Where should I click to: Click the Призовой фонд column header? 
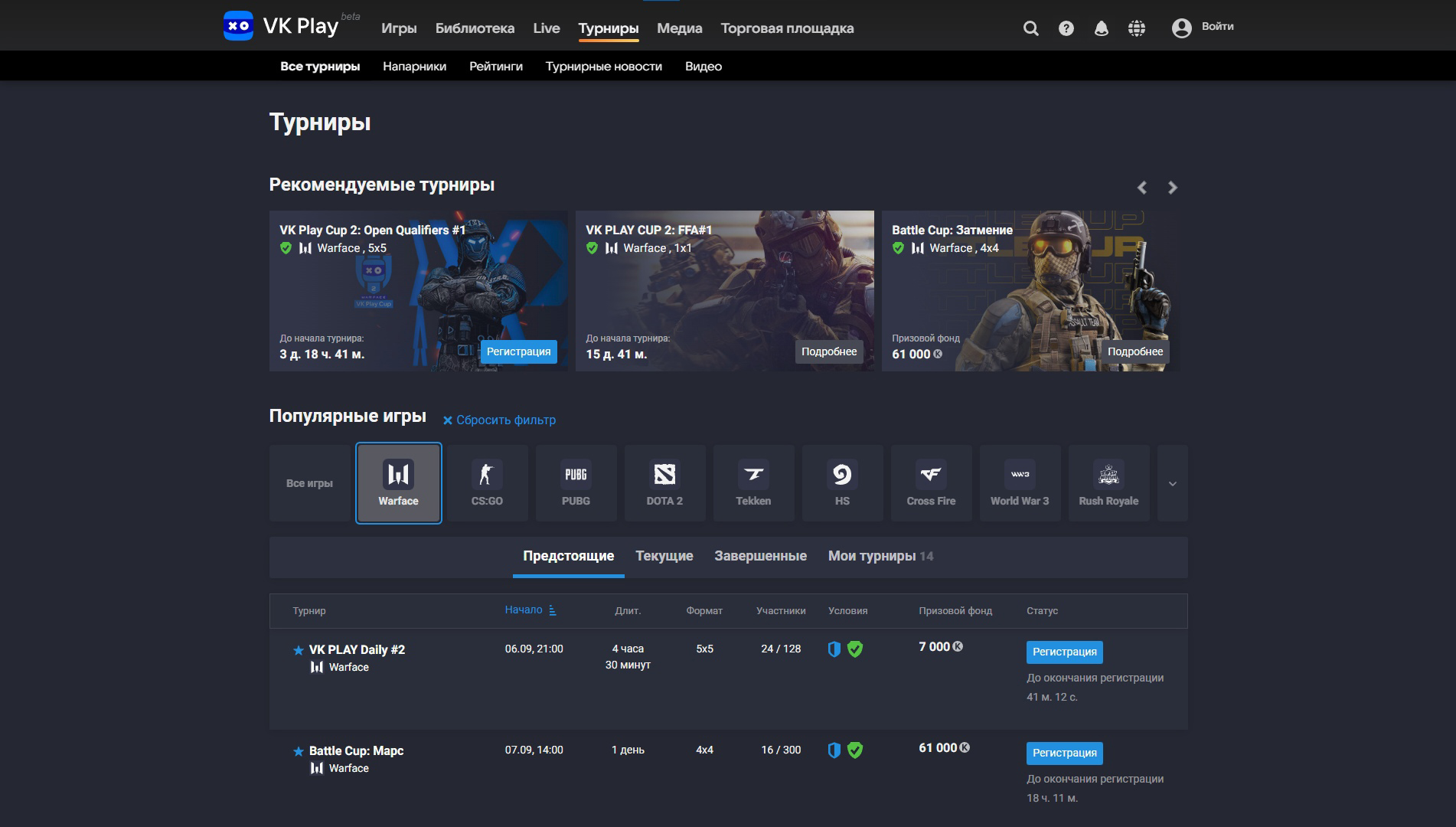point(955,610)
